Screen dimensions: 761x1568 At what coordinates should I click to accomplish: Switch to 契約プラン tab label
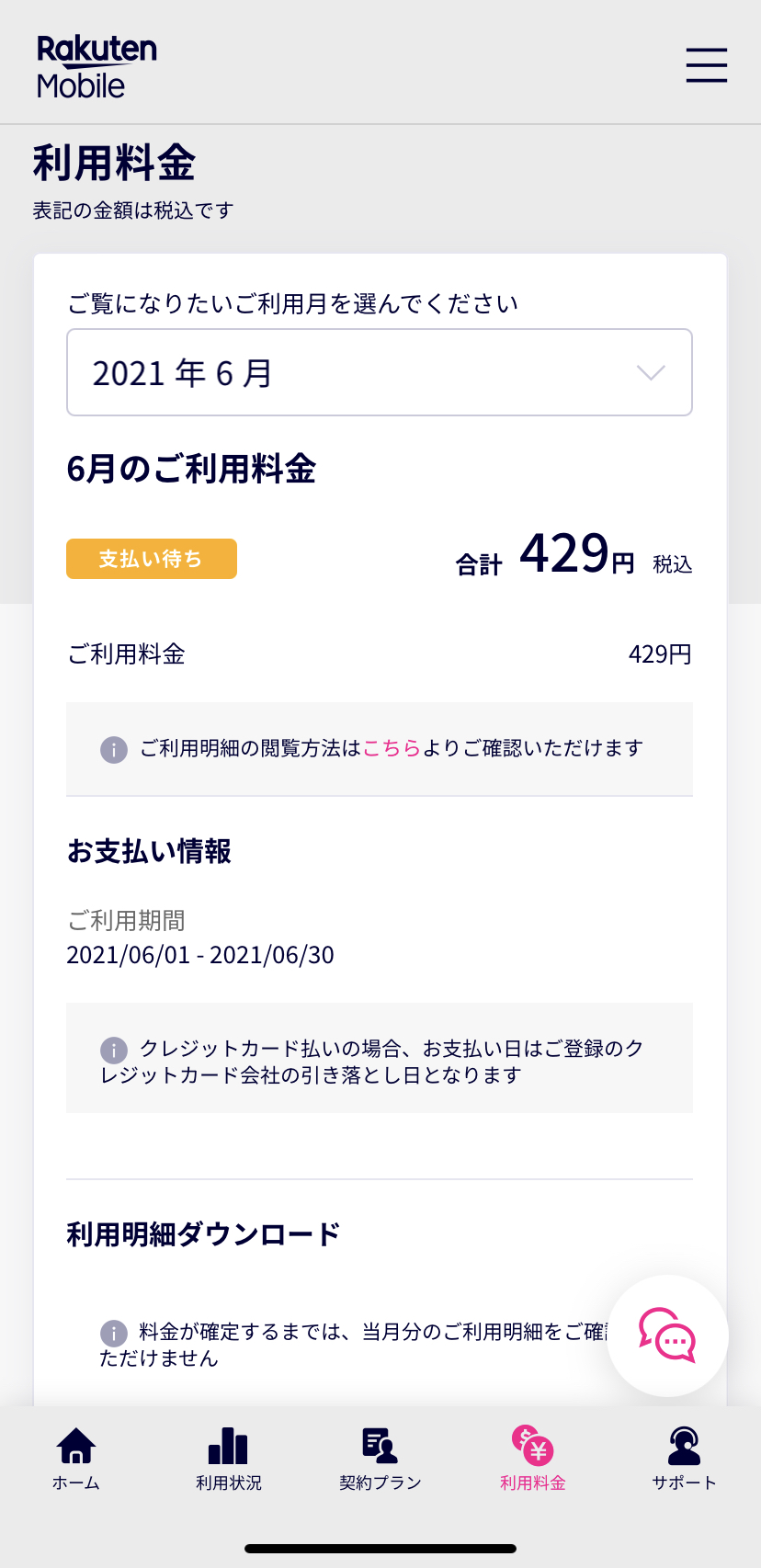380,1483
